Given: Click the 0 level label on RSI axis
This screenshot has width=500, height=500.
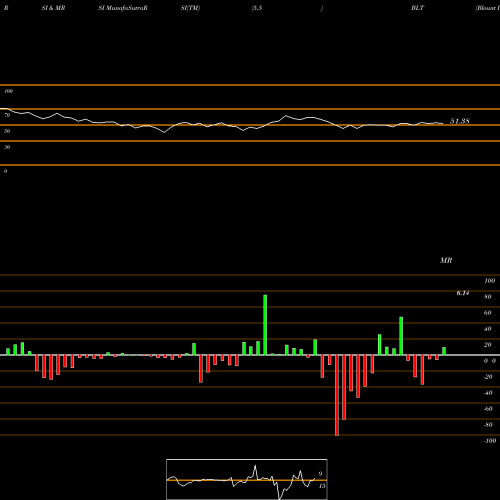Looking at the screenshot, I should 5,171.
